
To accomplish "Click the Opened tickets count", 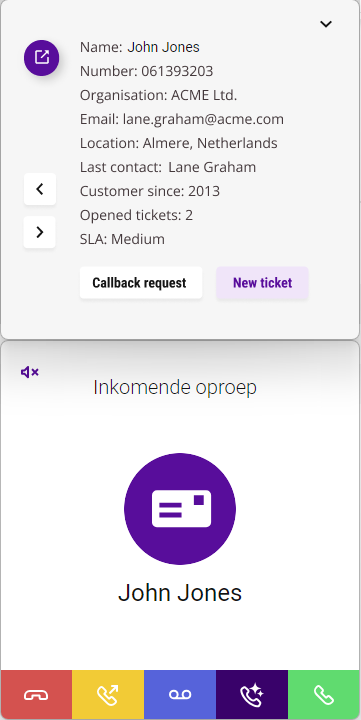I will click(136, 215).
